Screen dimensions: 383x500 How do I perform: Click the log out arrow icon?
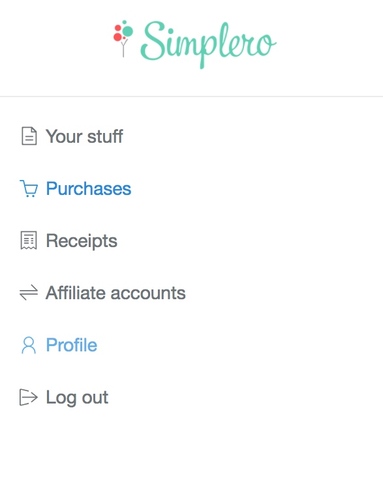click(28, 397)
